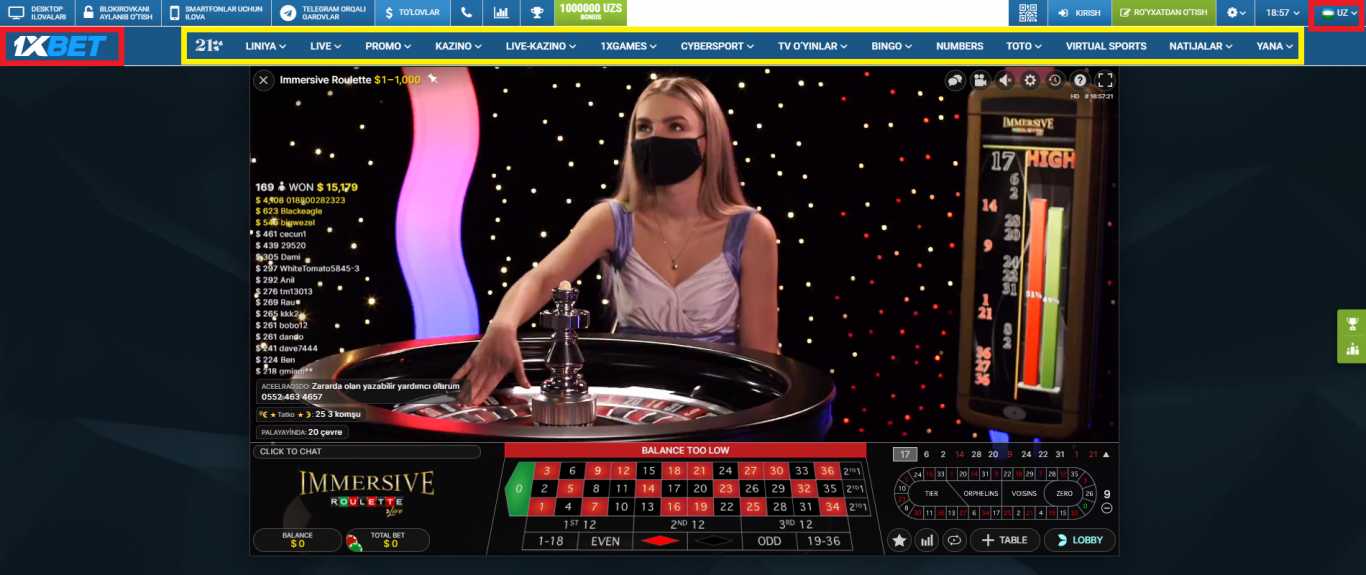Expand the Live-Kazino menu

pos(541,46)
